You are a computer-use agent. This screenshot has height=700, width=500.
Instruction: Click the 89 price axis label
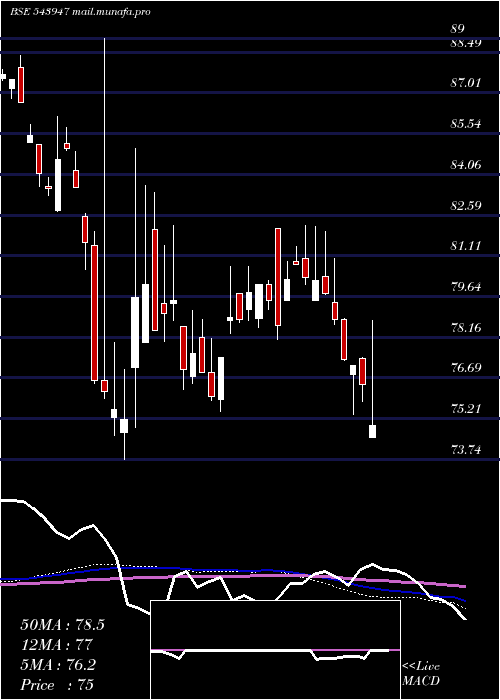(458, 29)
